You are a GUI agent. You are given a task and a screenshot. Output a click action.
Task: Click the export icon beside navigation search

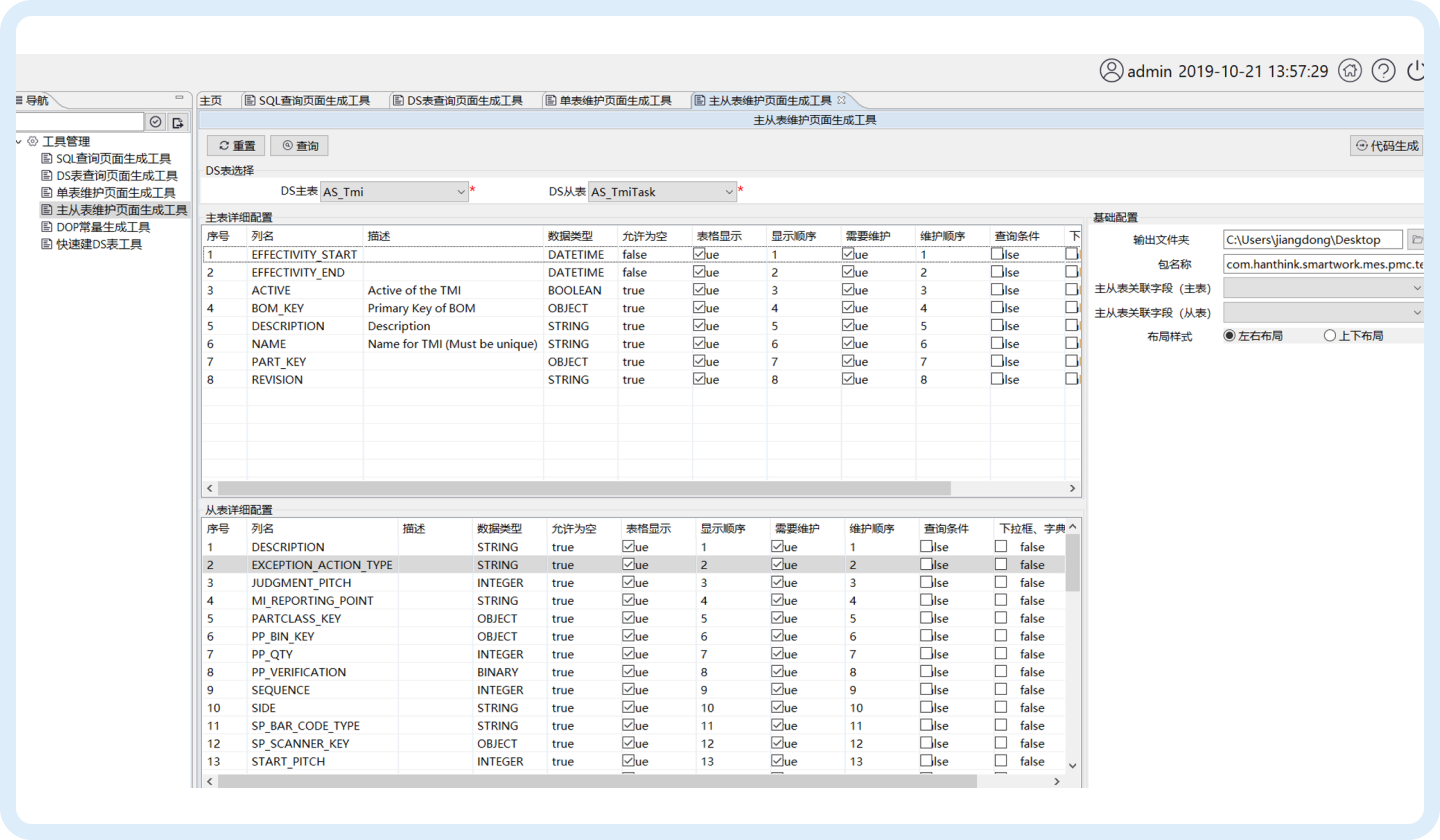[x=178, y=122]
